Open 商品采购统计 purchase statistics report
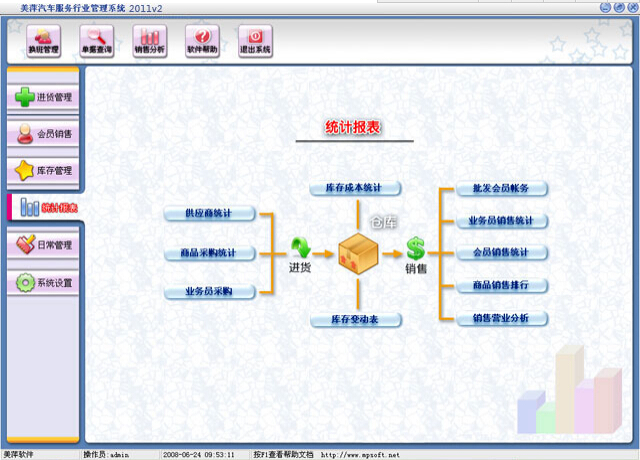Screen dimensions: 640x460 (x=209, y=253)
